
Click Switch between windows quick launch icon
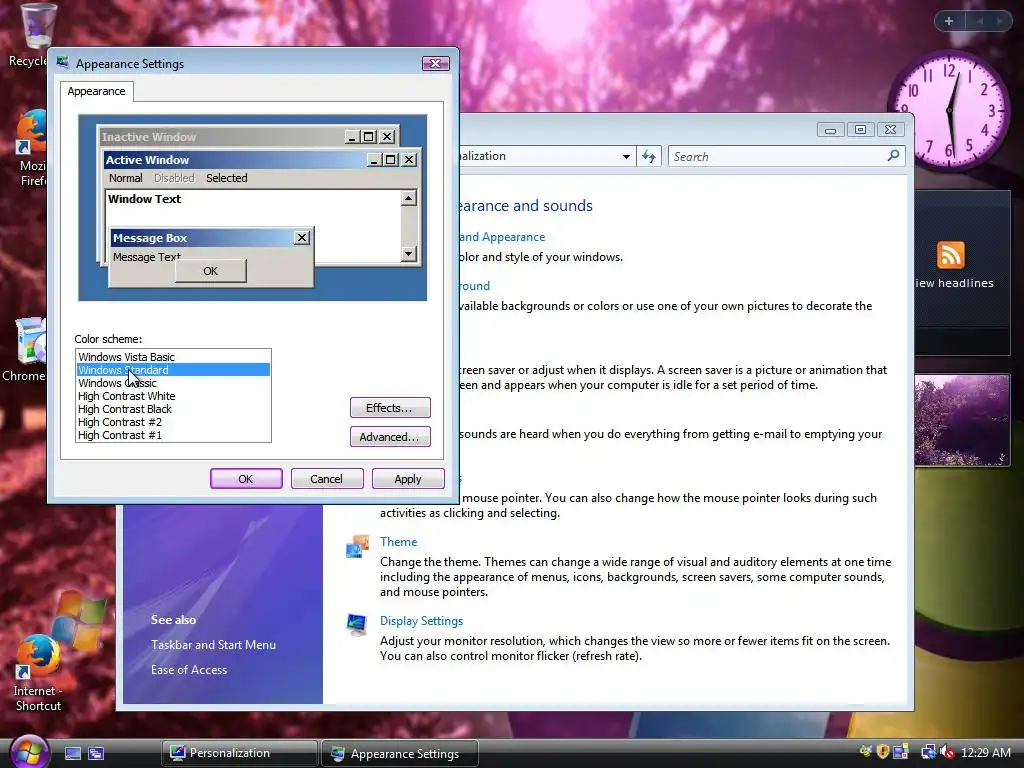click(96, 754)
